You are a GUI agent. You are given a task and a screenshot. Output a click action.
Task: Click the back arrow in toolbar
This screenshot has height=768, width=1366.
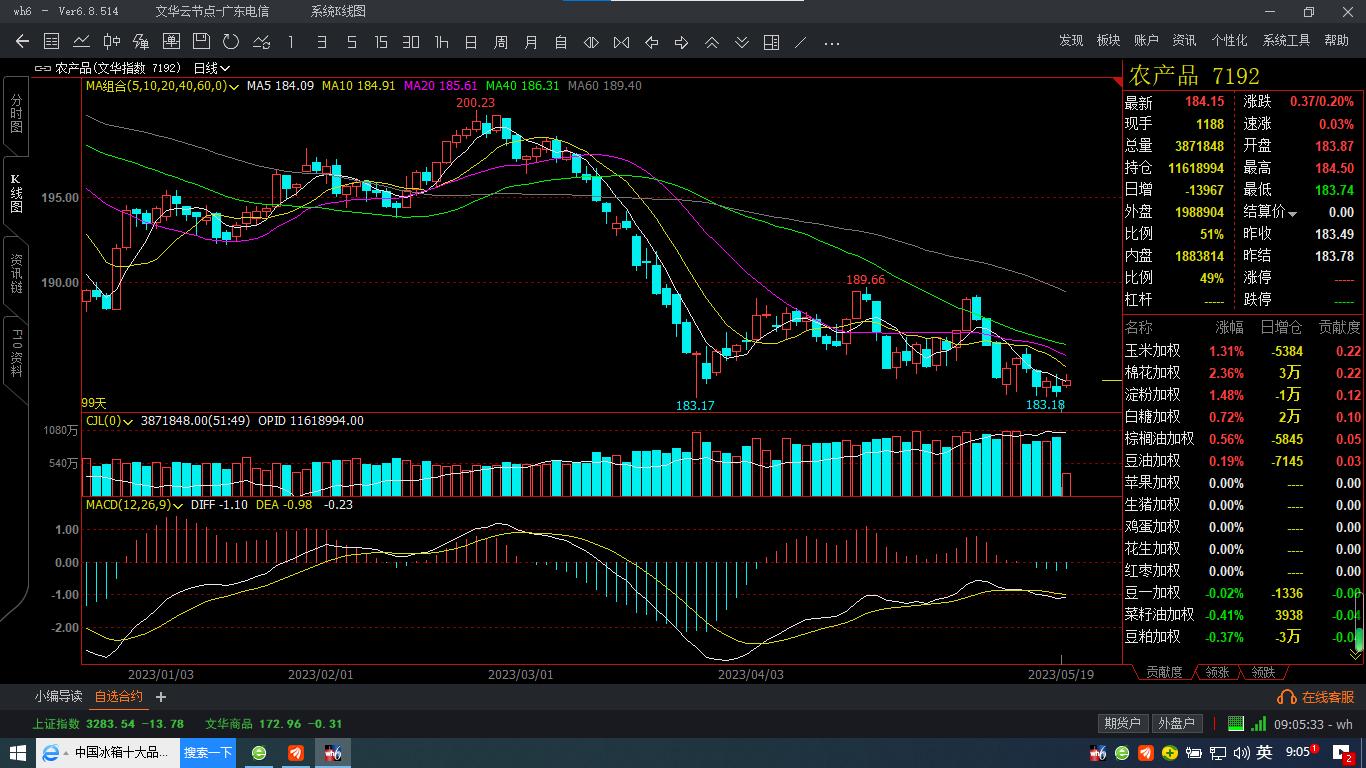(x=22, y=42)
